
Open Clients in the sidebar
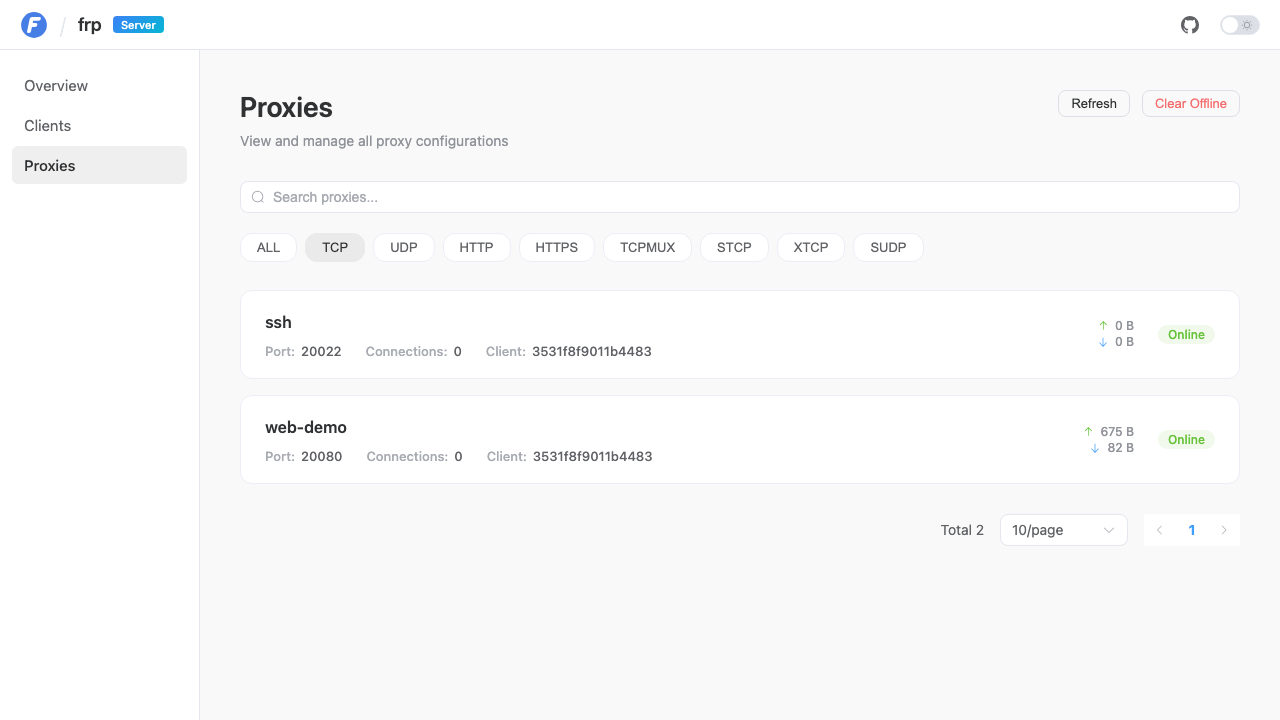(x=99, y=126)
